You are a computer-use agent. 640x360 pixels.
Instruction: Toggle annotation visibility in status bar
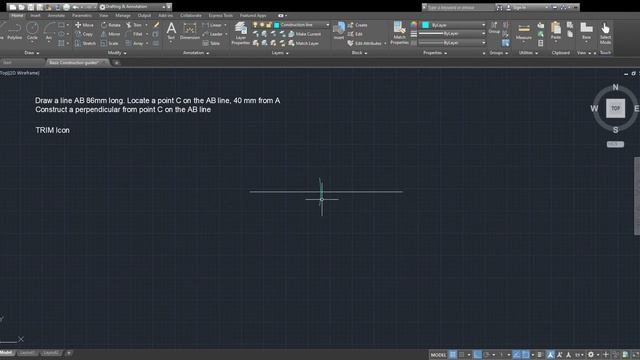(550, 355)
